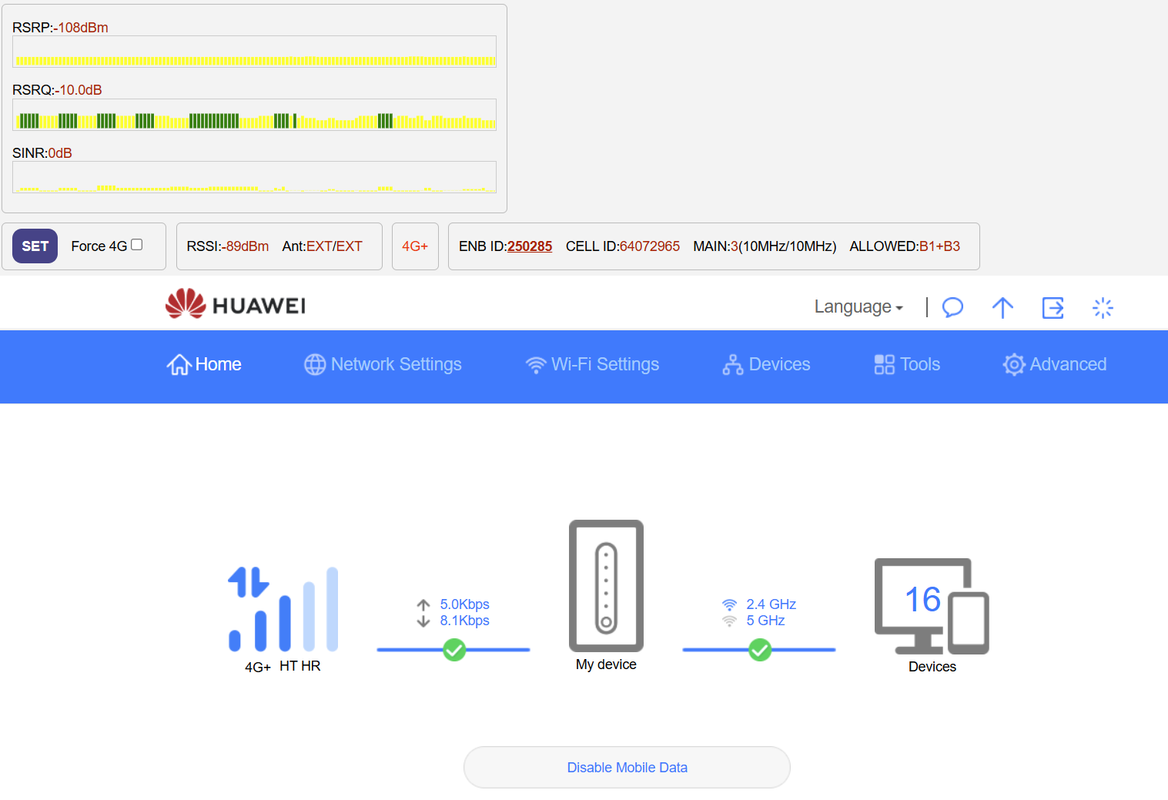1168x800 pixels.
Task: Open the Wi-Fi Settings tab
Action: point(592,364)
